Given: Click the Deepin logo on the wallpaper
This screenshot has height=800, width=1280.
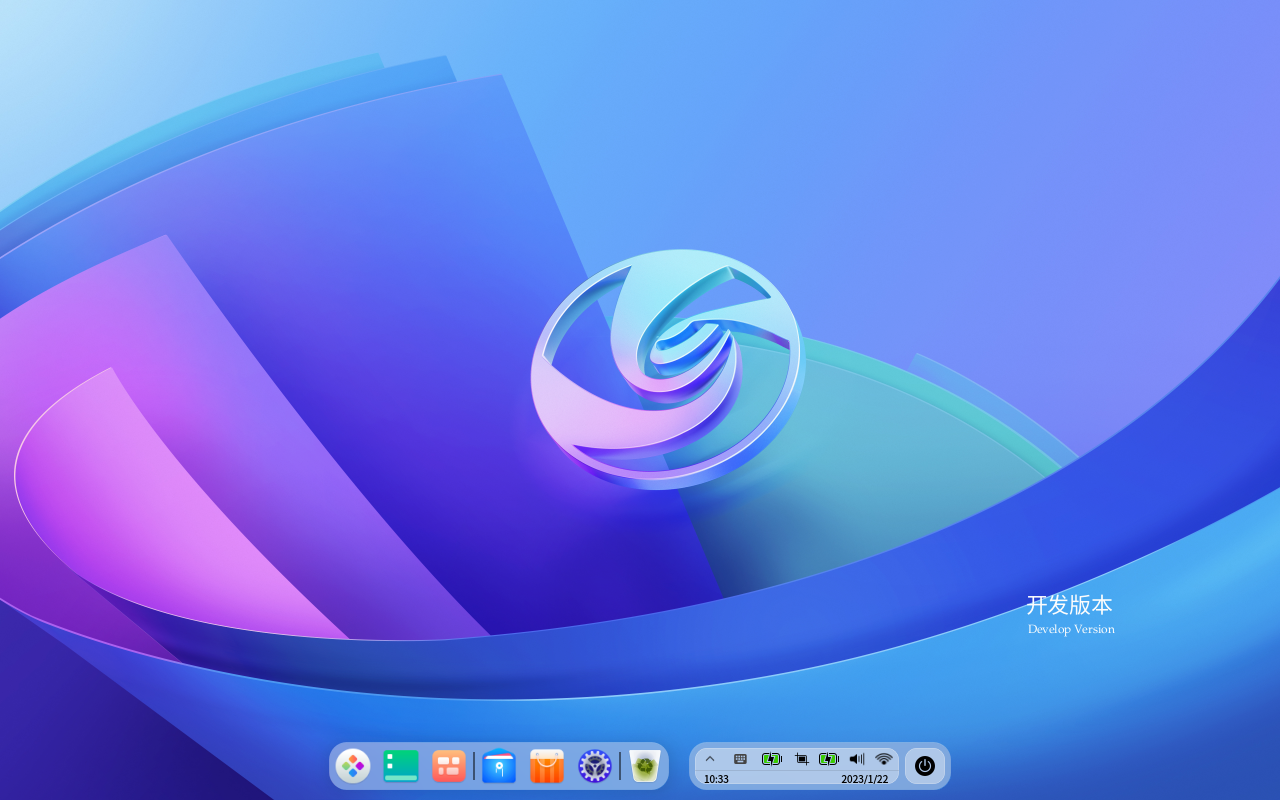Looking at the screenshot, I should [x=668, y=368].
